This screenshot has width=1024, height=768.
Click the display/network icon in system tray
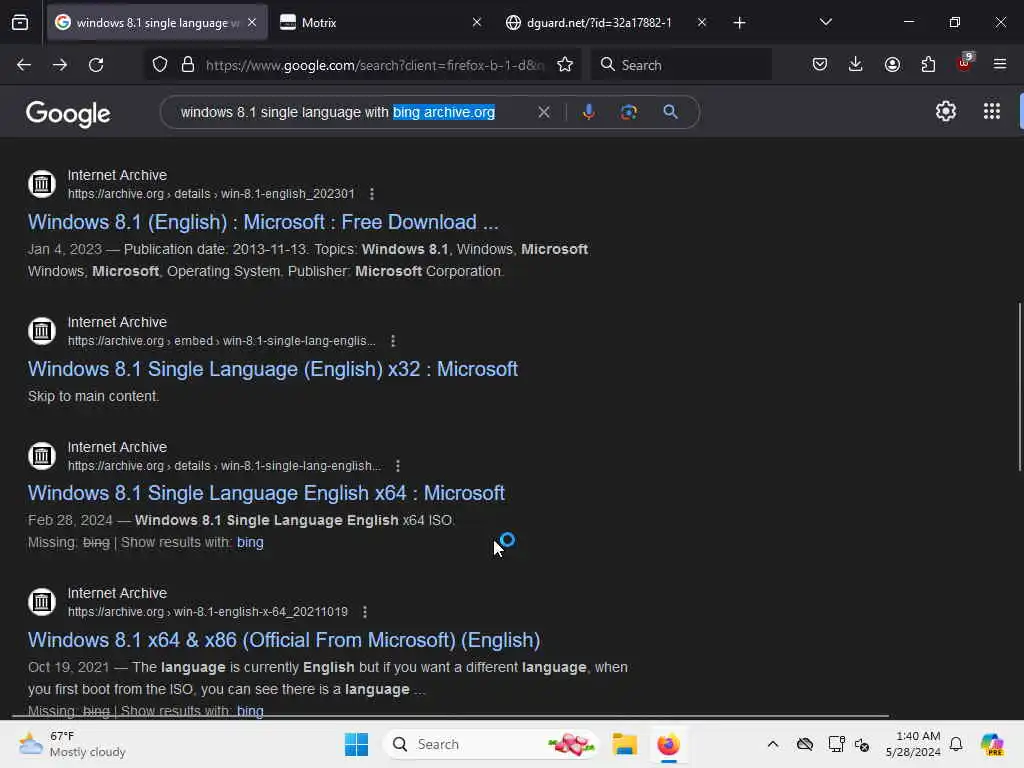click(835, 744)
